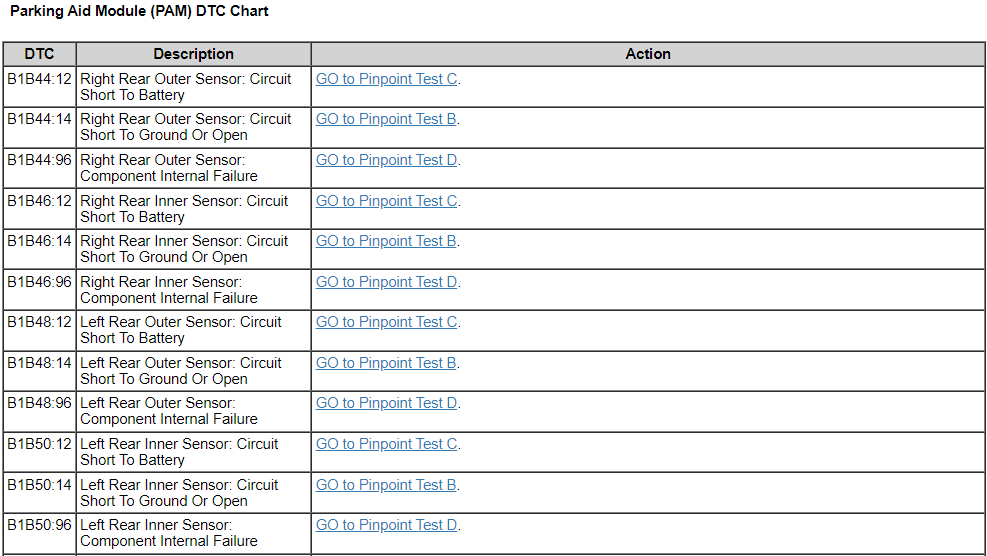Open Pinpoint Test B link for B1B44:14

pyautogui.click(x=387, y=119)
